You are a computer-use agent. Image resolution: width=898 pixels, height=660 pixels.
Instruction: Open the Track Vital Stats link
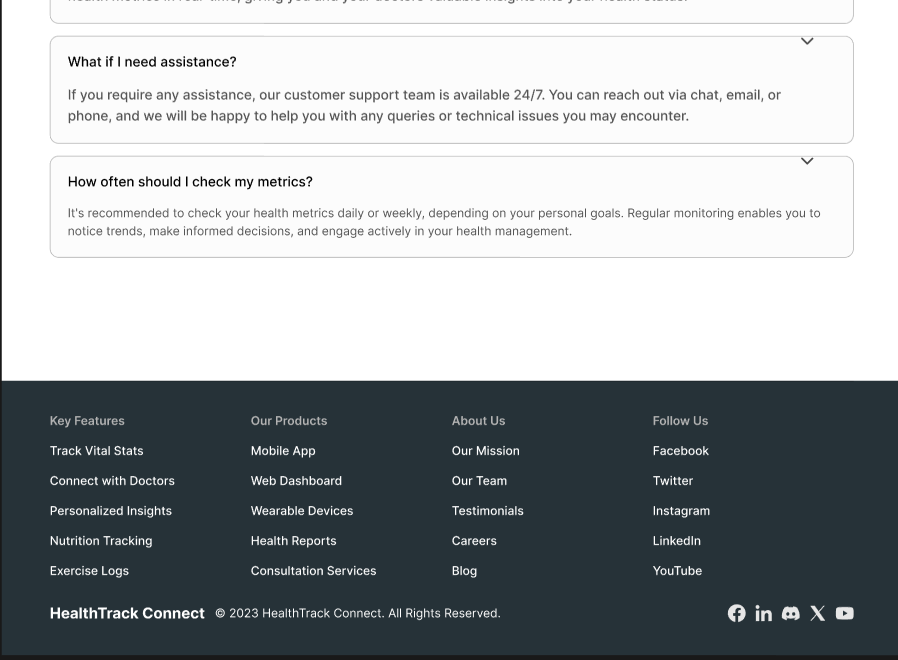point(96,451)
